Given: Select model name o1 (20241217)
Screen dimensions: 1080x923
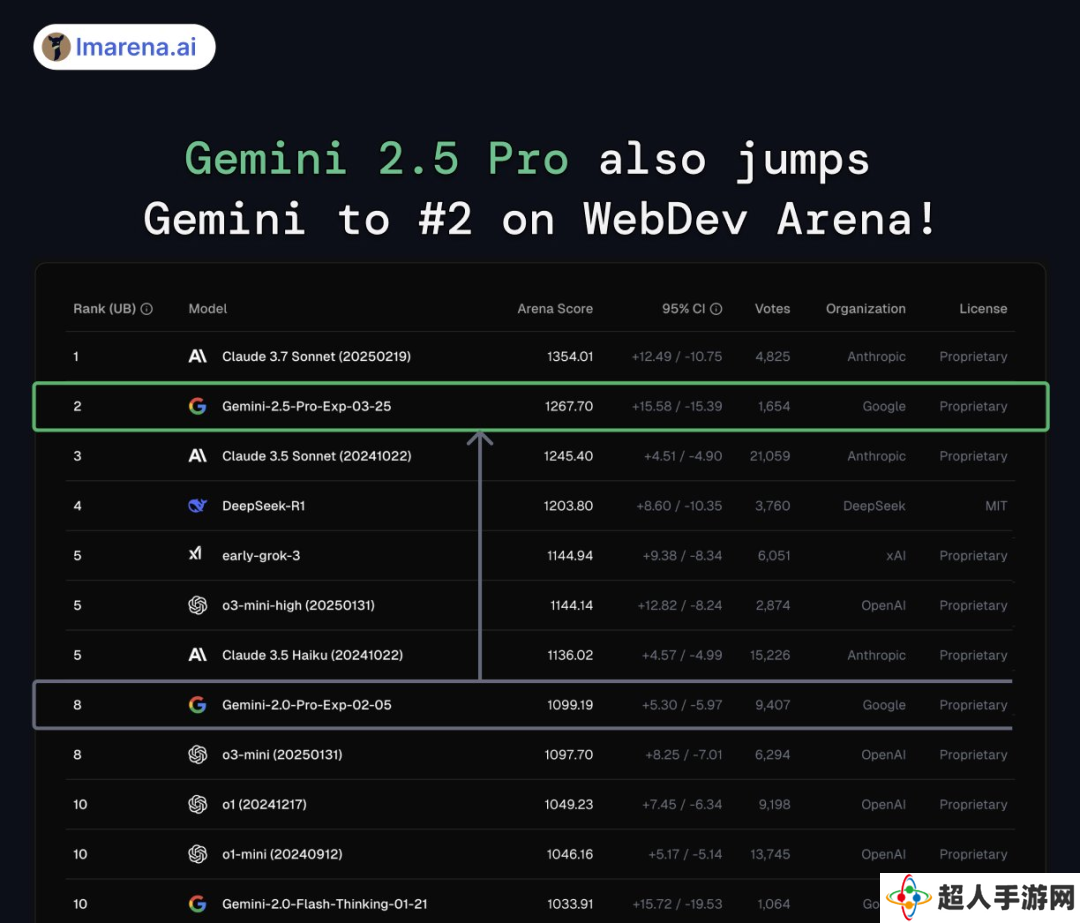Looking at the screenshot, I should tap(264, 804).
